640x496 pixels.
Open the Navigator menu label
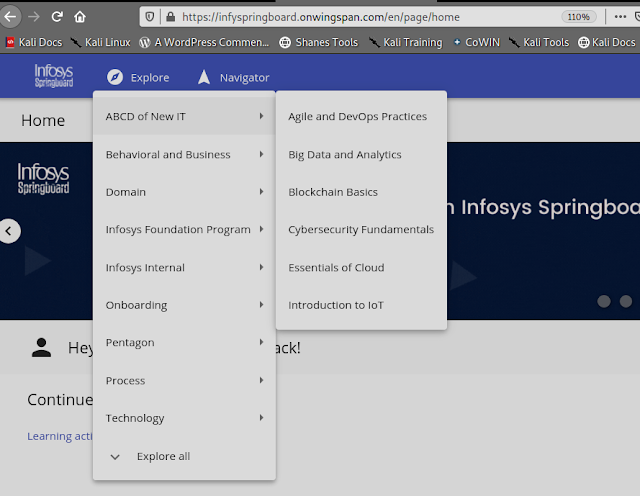[x=244, y=78]
